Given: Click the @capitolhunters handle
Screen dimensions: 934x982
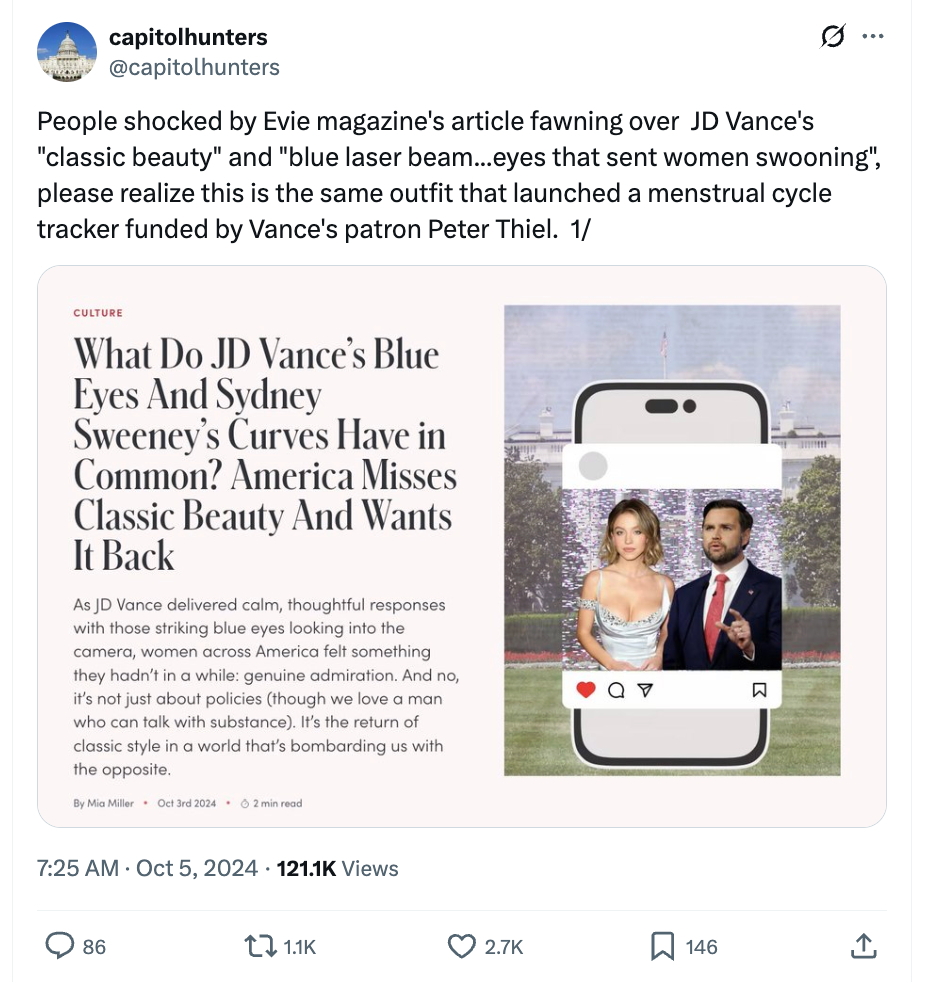Looking at the screenshot, I should tap(194, 68).
